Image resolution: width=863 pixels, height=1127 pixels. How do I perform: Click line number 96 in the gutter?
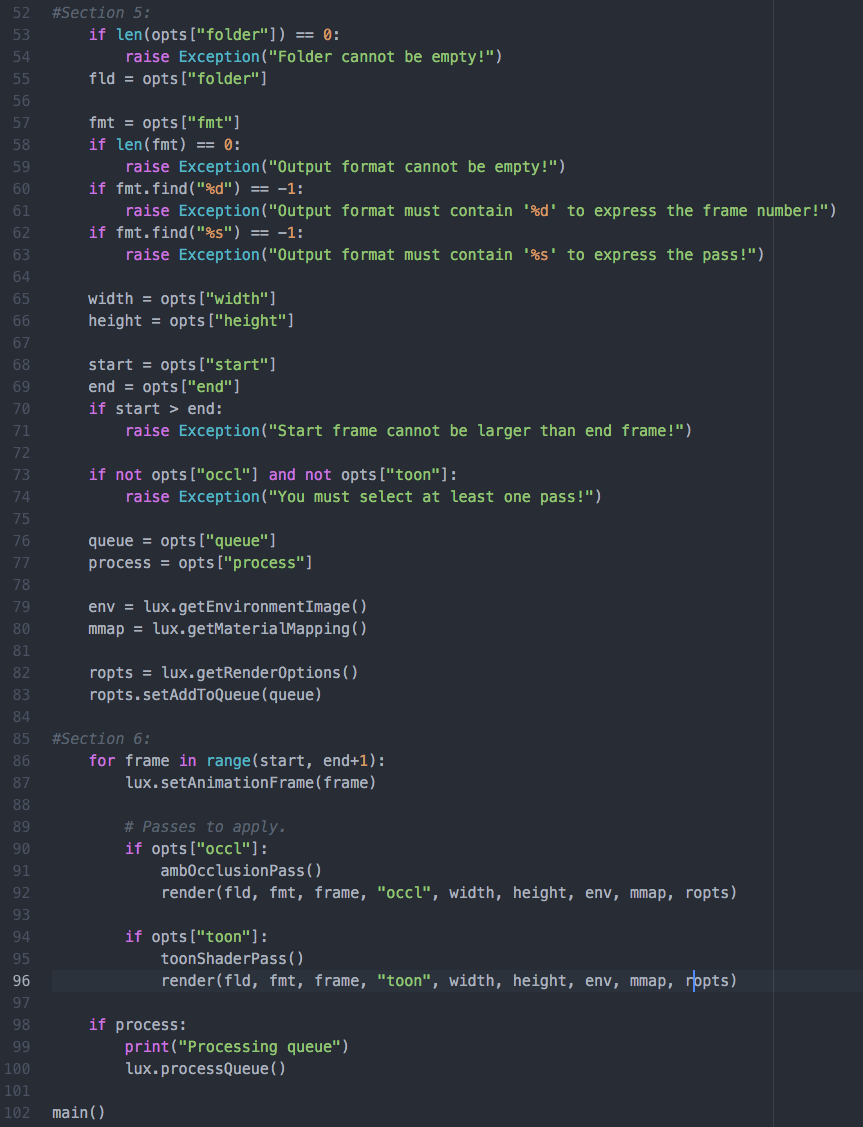22,981
